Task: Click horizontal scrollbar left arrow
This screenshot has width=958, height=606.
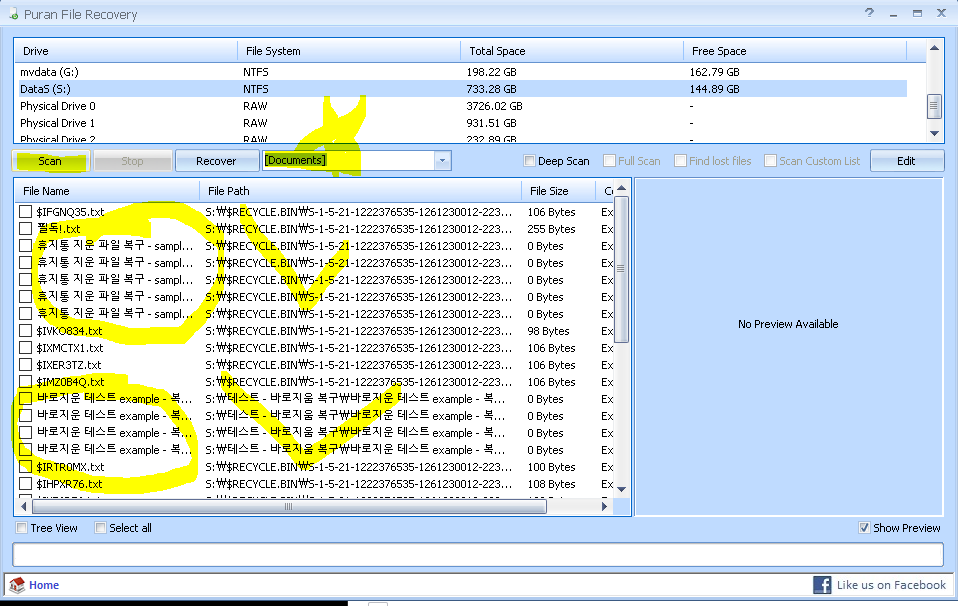Action: (x=24, y=506)
